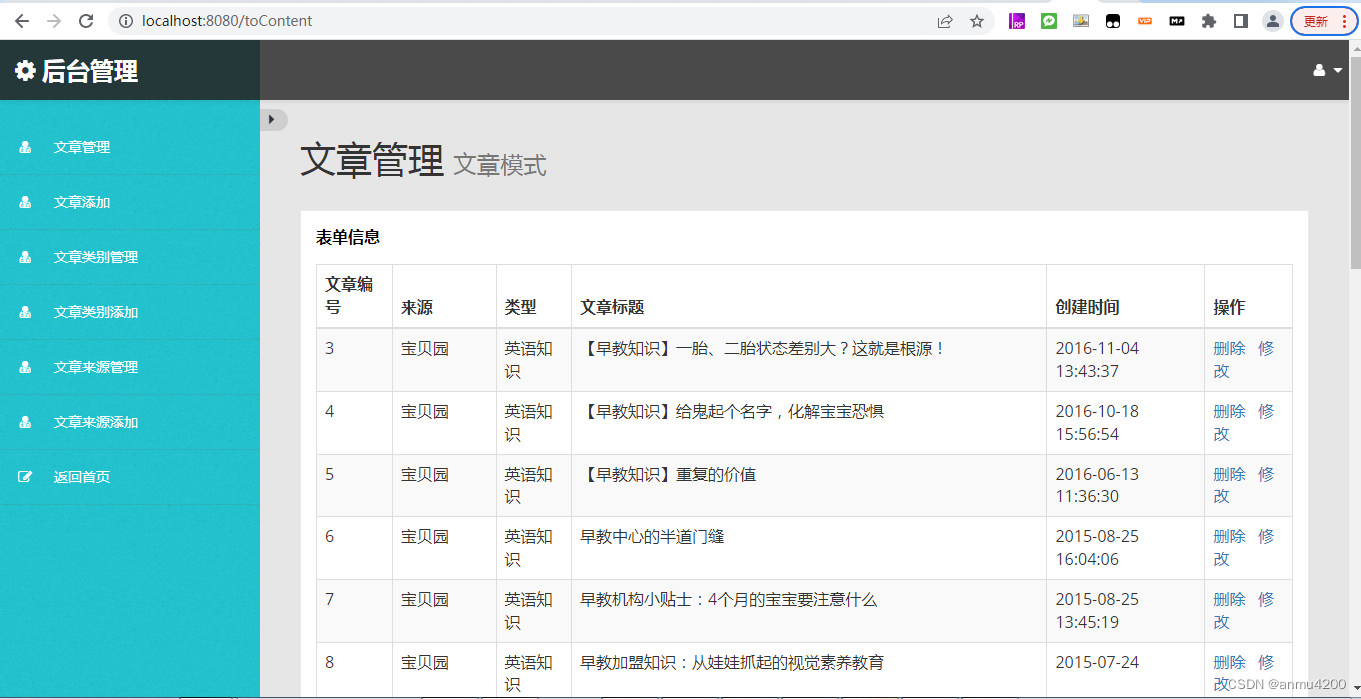
Task: Collapse sidebar with the small arrow tab
Action: coord(273,119)
